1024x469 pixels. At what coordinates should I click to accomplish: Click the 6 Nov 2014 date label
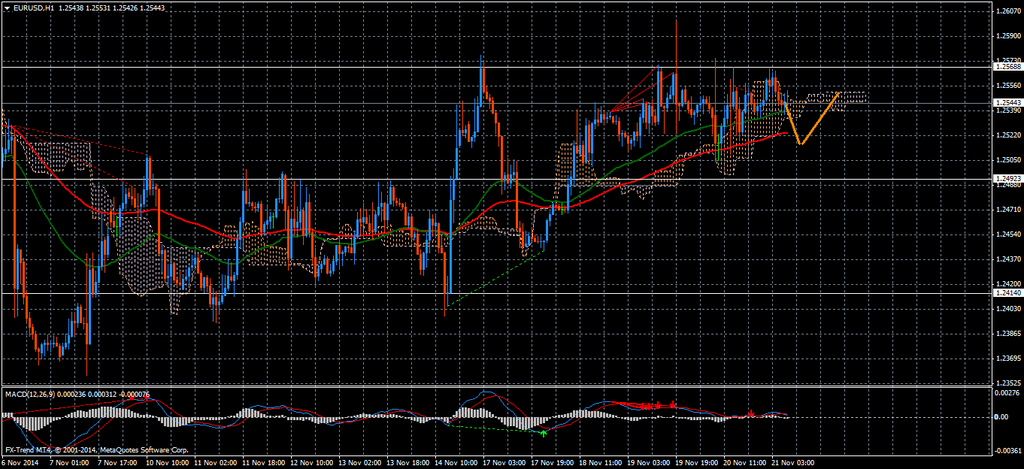tap(20, 462)
